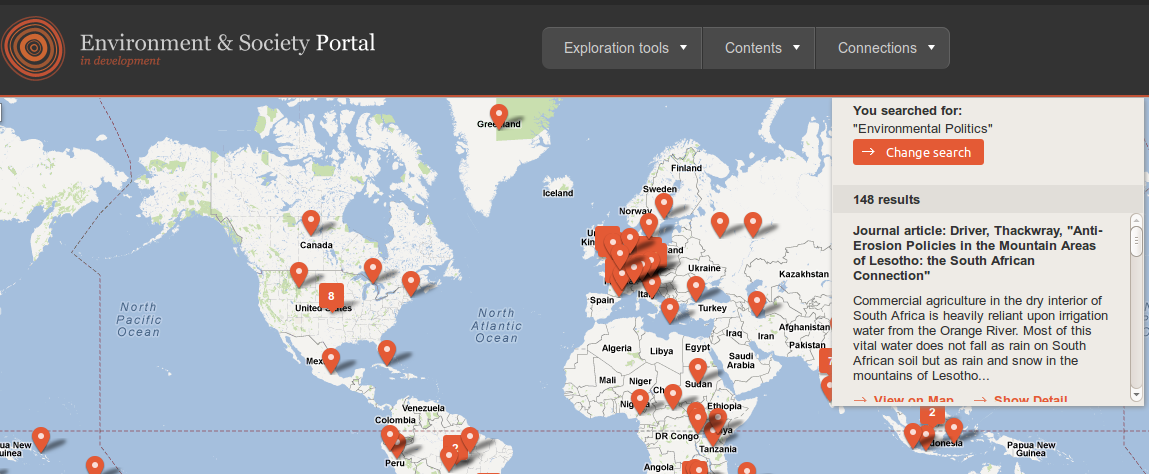Image resolution: width=1149 pixels, height=474 pixels.
Task: Click the Change search button
Action: coord(918,152)
